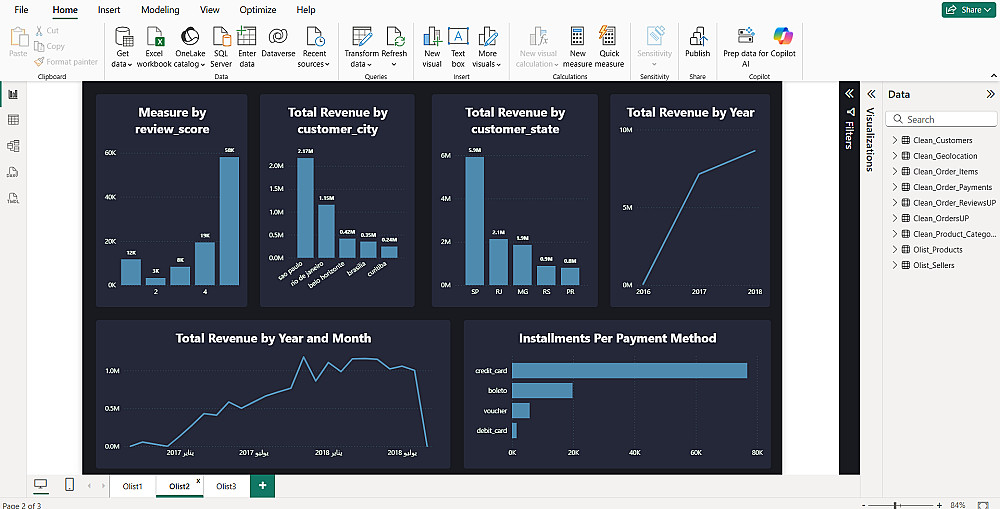Click the Publish icon
Screen dimensions: 1000x509
(x=697, y=36)
